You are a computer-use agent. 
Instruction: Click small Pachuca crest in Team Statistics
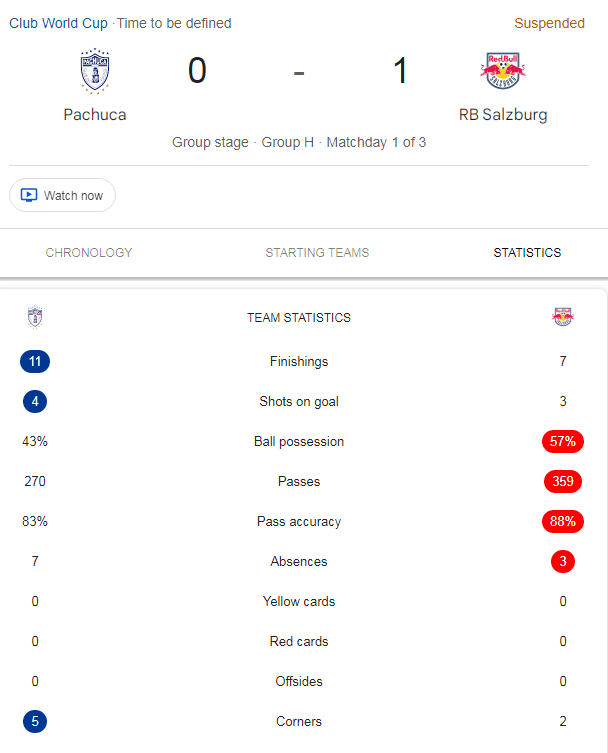point(35,317)
